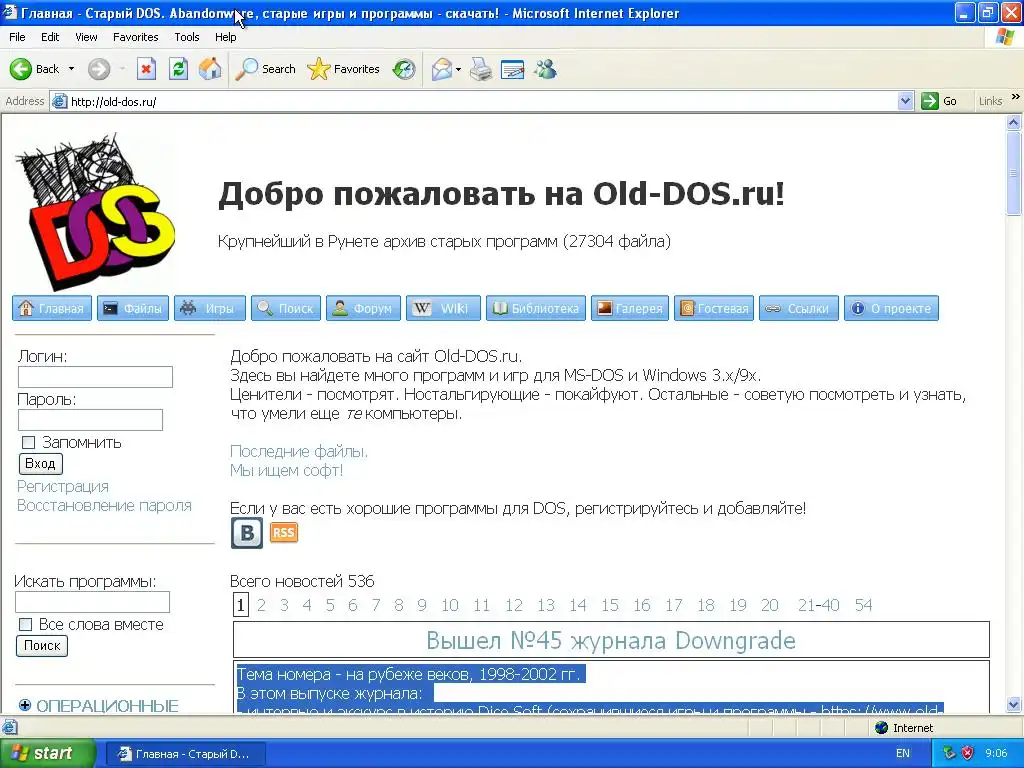Open the Игры nav button
1024x768 pixels.
210,308
